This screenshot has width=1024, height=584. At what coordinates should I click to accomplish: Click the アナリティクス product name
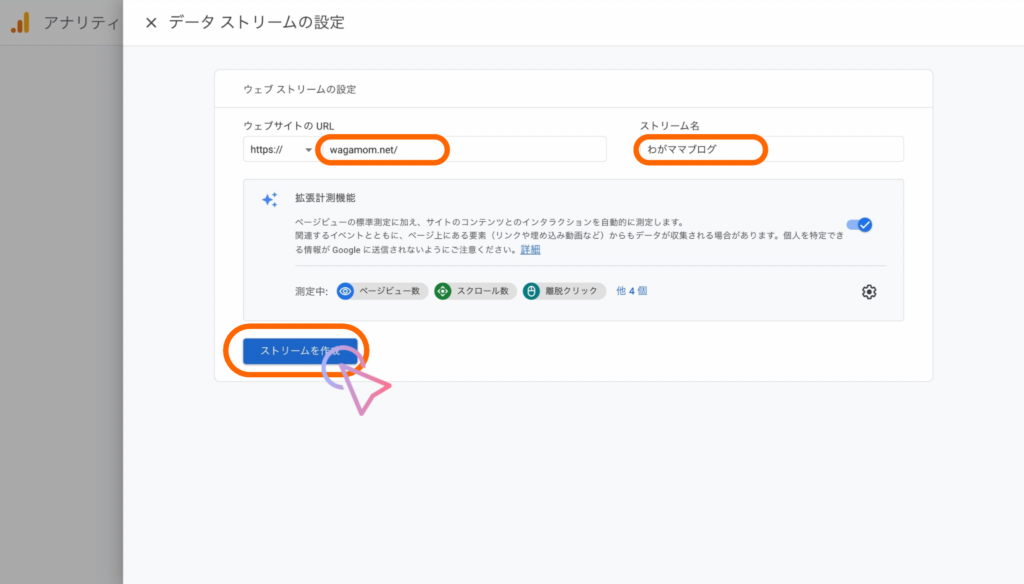80,23
